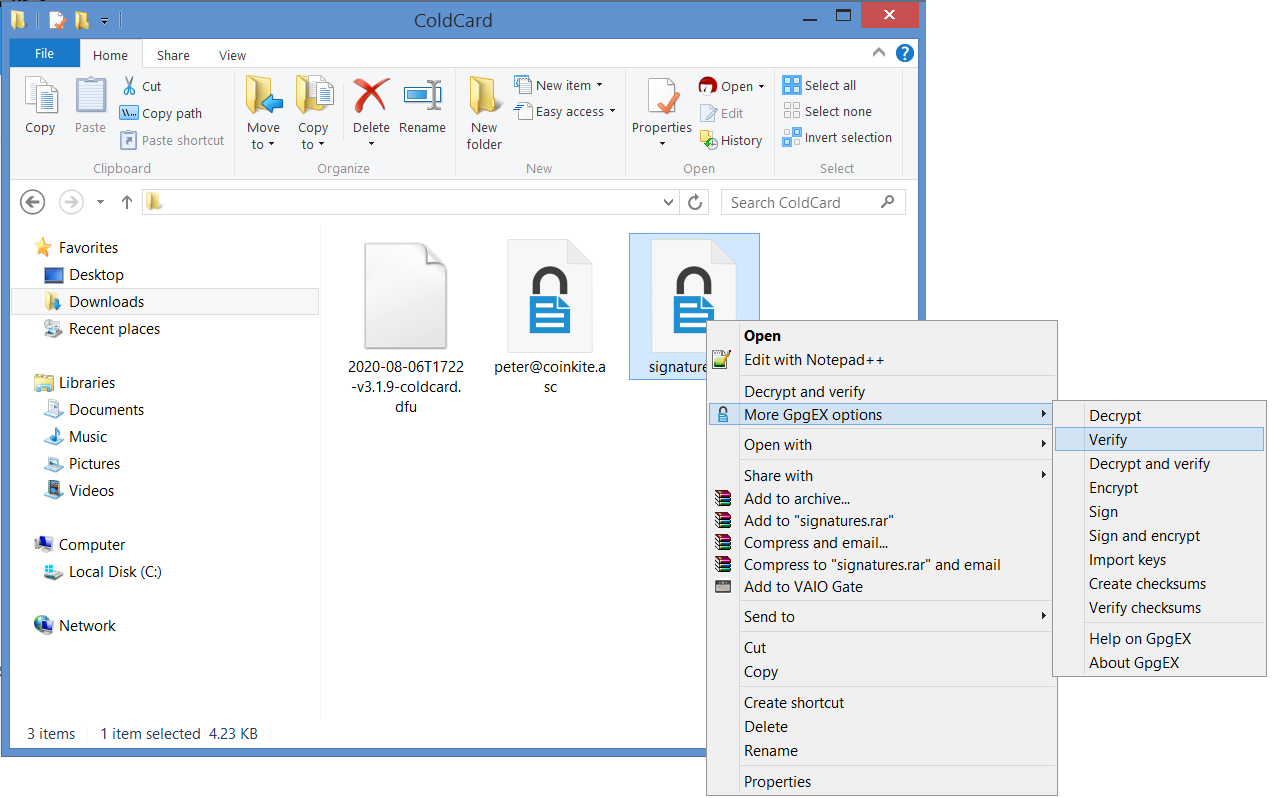Viewport: 1272px width, 798px height.
Task: Click the quick access New folder icon in title bar
Action: [82, 20]
